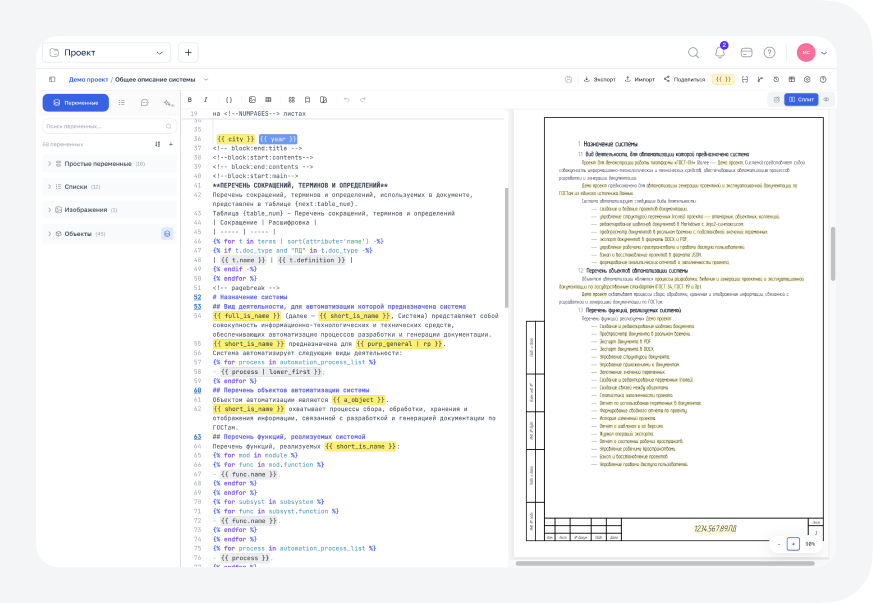Screen dimensions: 873x603
Task: Select the Переменные tab
Action: coord(76,103)
